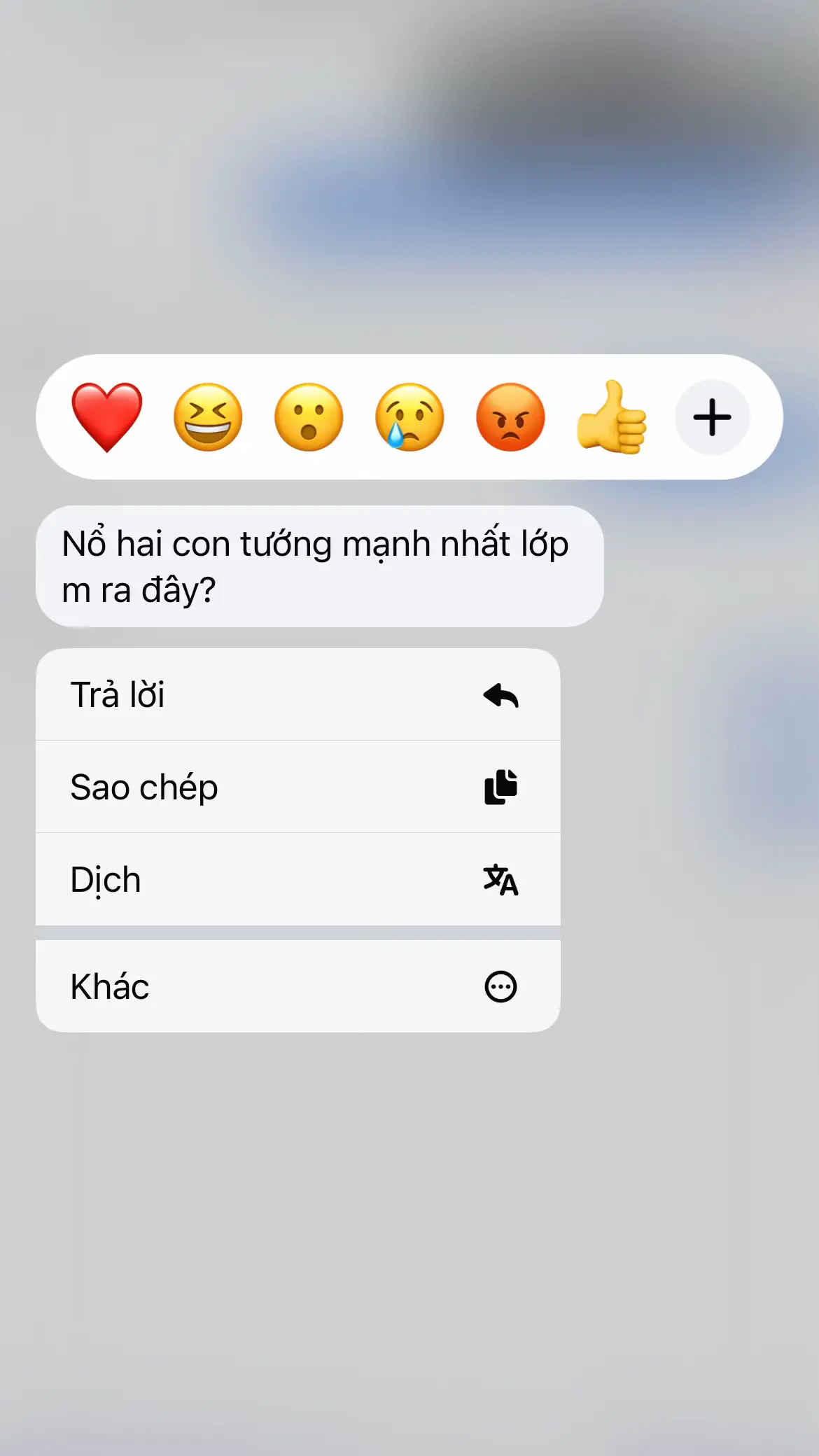Image resolution: width=819 pixels, height=1456 pixels.
Task: Tap the circled ellipsis more icon
Action: pyautogui.click(x=500, y=987)
